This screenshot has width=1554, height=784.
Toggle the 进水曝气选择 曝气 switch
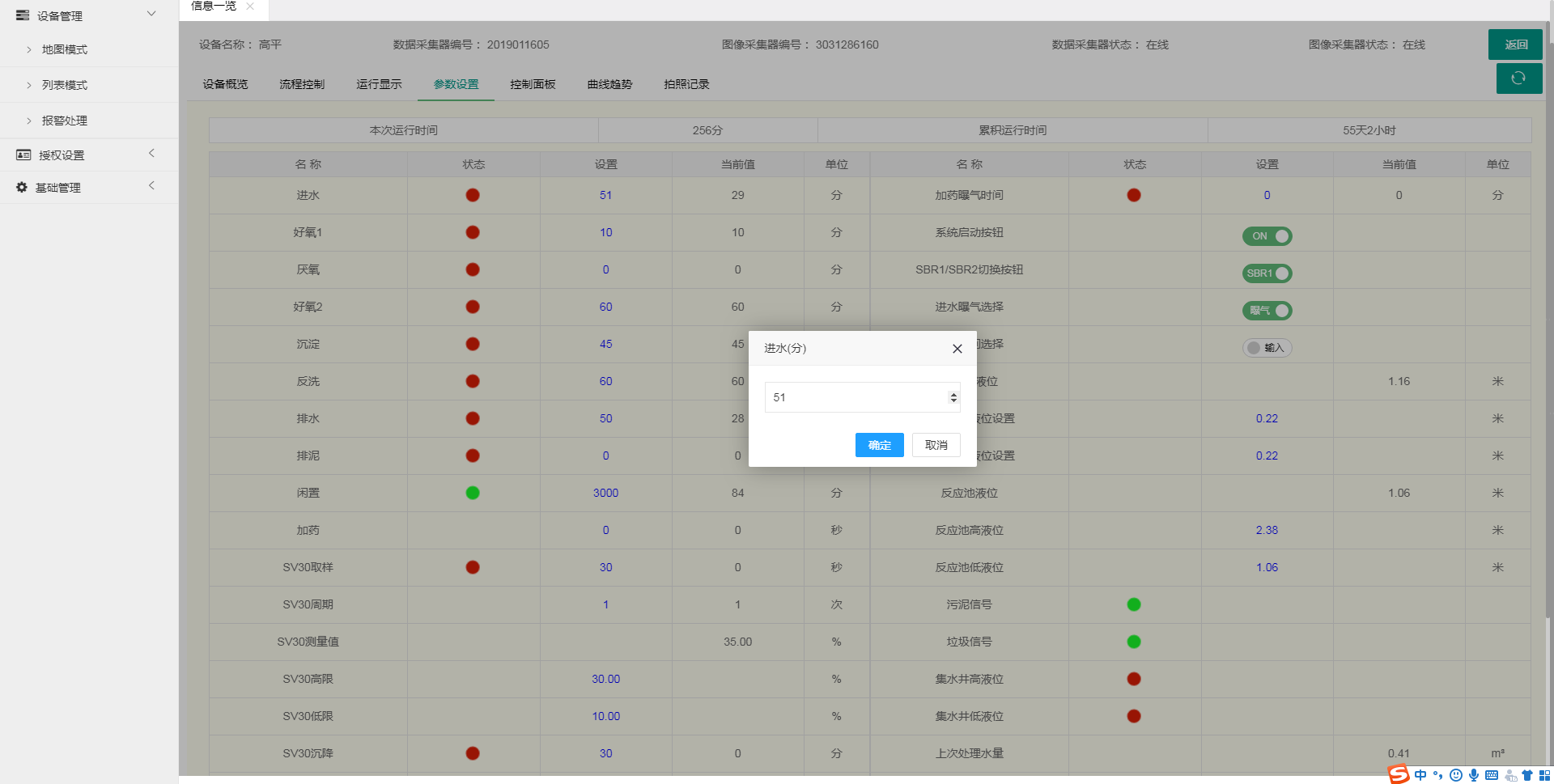coord(1267,311)
